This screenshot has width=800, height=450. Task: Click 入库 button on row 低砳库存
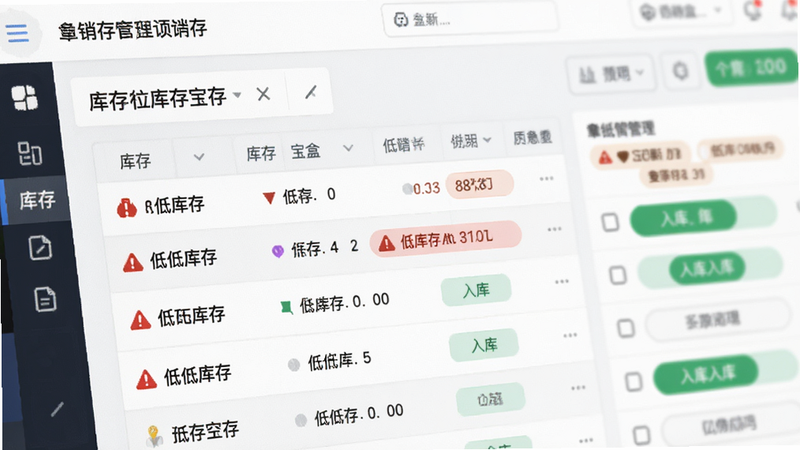(x=476, y=290)
